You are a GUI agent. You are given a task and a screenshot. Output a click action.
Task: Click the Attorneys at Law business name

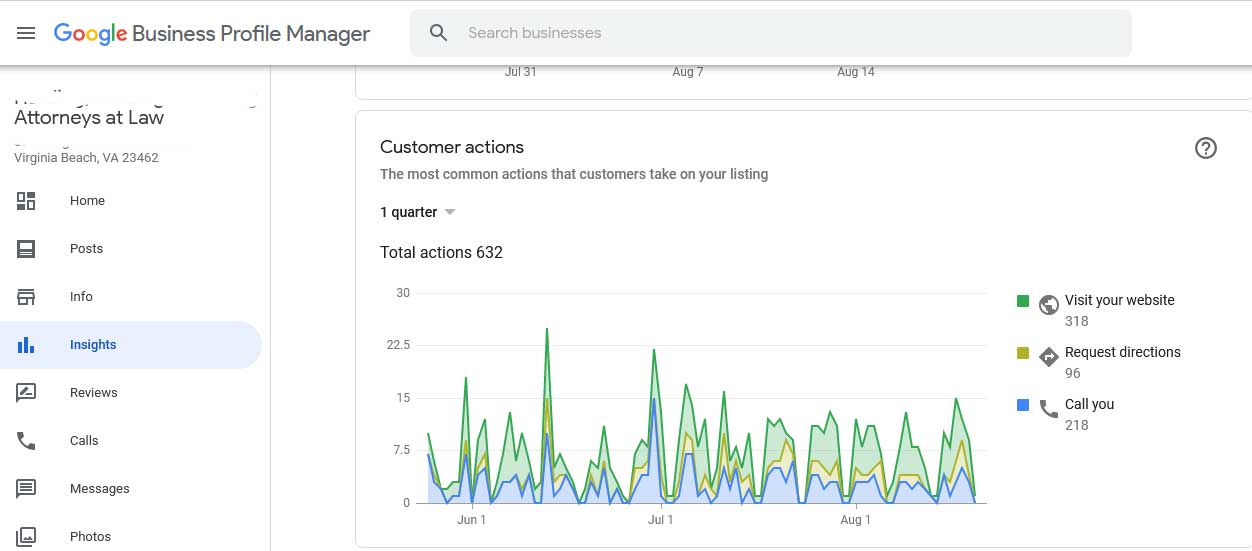[89, 118]
